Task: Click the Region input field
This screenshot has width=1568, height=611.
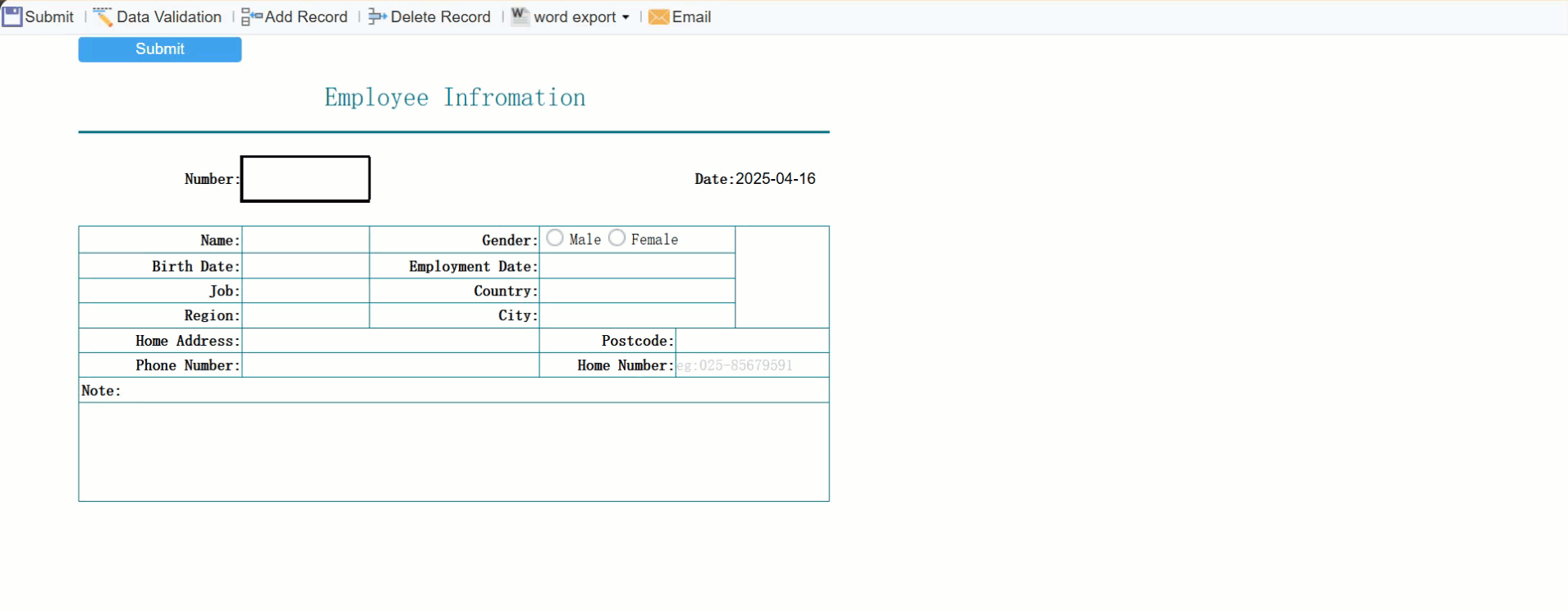Action: (x=306, y=315)
